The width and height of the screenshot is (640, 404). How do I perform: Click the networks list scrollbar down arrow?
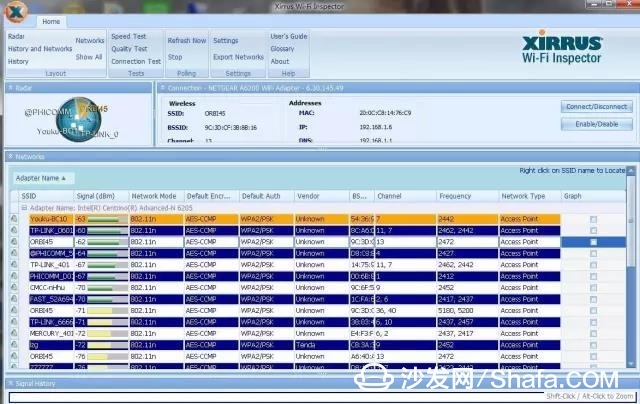[x=631, y=363]
